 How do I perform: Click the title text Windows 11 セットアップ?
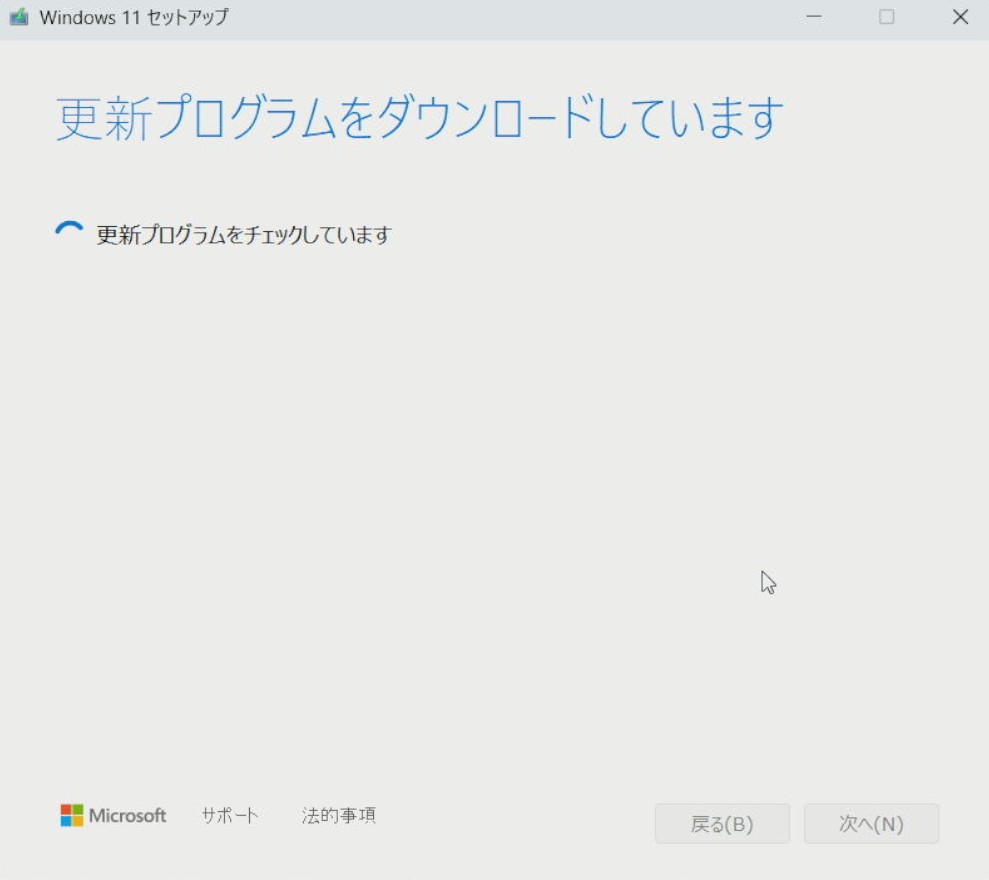(134, 17)
